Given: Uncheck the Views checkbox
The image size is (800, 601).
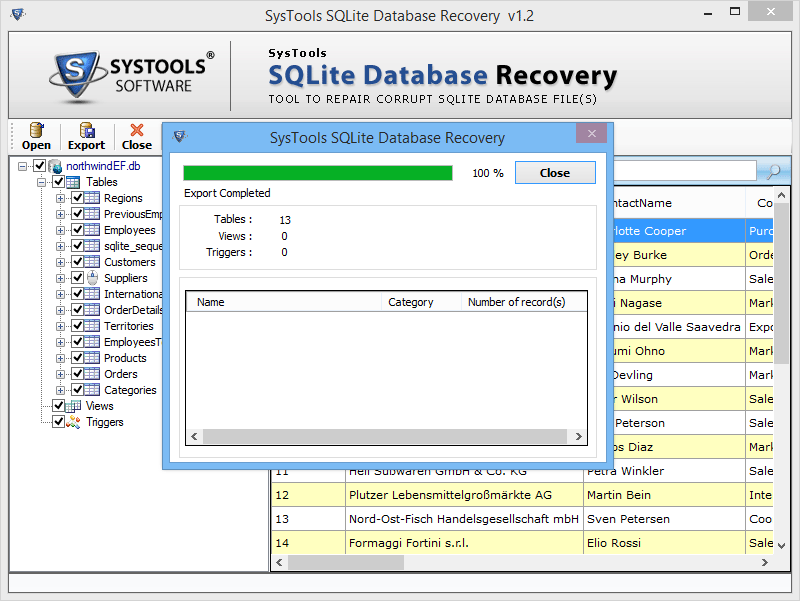Looking at the screenshot, I should pyautogui.click(x=58, y=406).
